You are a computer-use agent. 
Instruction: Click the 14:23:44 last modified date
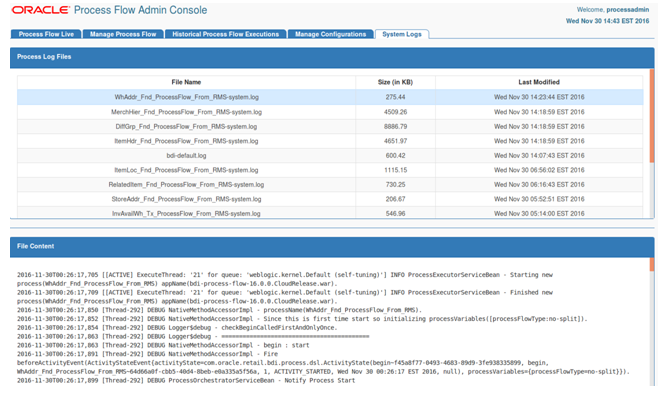click(539, 97)
